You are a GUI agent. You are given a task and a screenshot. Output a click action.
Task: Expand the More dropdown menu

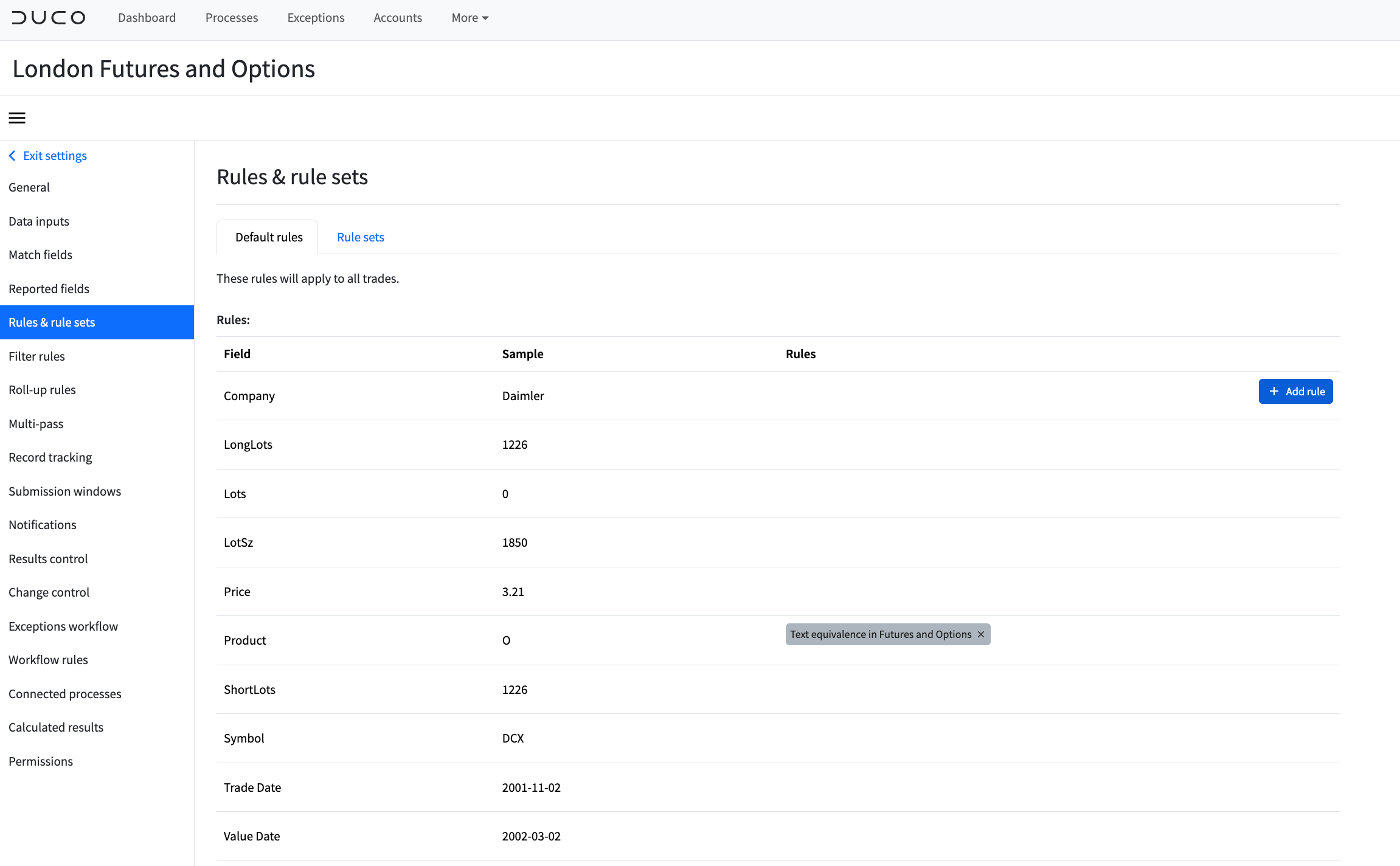(468, 18)
